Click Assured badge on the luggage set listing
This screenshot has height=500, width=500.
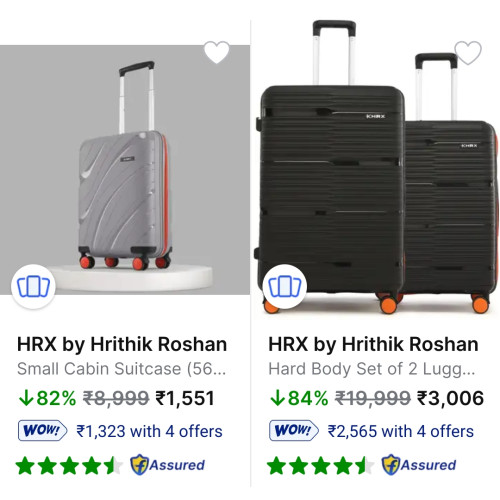click(419, 465)
